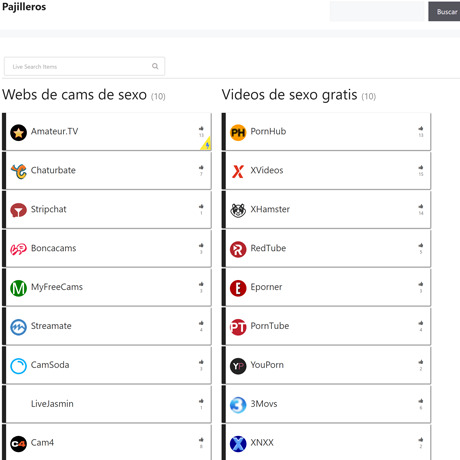Click the yellow lightning badge on Amateur.TV
The width and height of the screenshot is (460, 460).
pos(206,144)
